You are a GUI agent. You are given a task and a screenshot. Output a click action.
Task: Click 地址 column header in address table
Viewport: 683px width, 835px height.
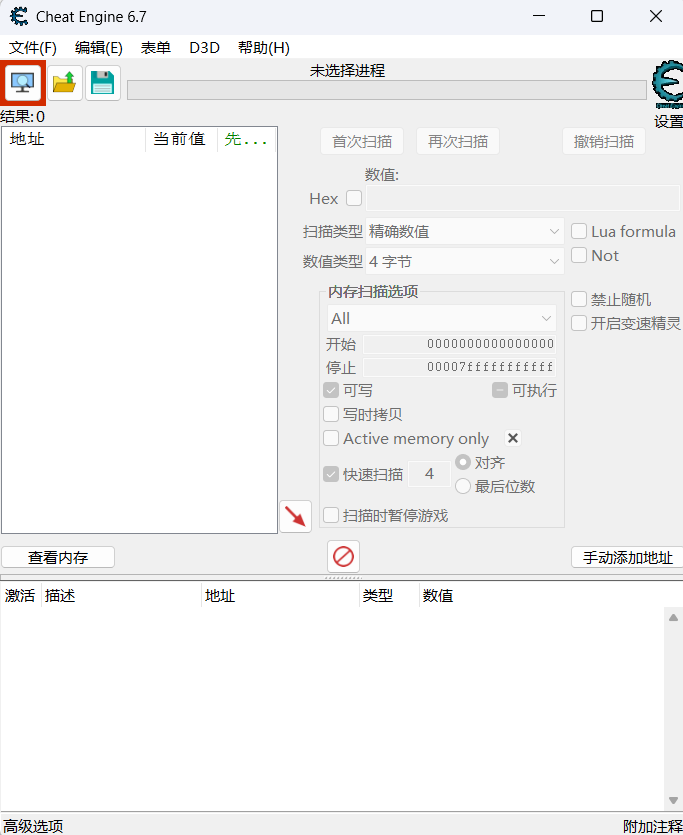[281, 595]
